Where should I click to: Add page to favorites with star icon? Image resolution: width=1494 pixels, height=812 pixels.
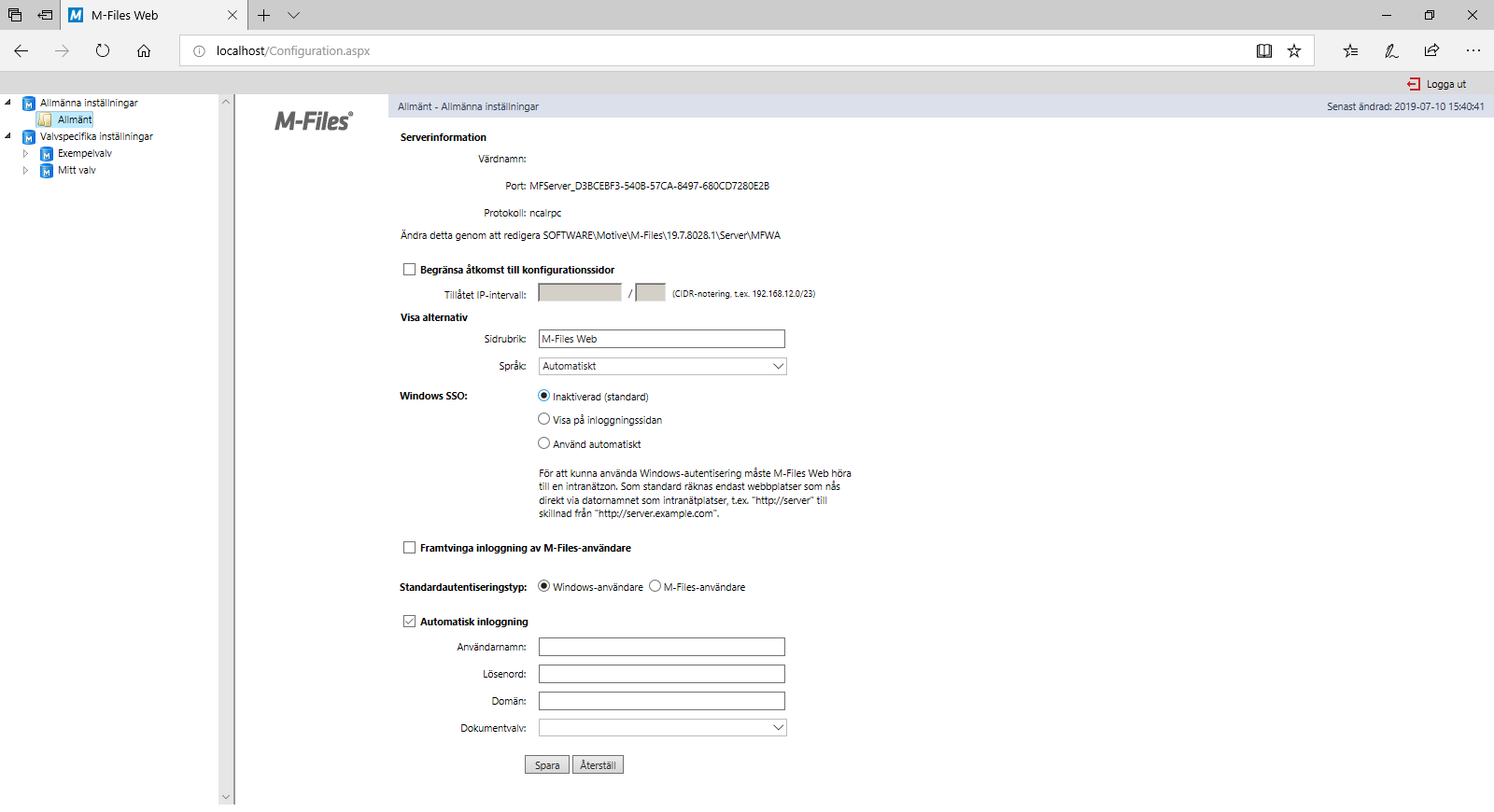point(1294,50)
